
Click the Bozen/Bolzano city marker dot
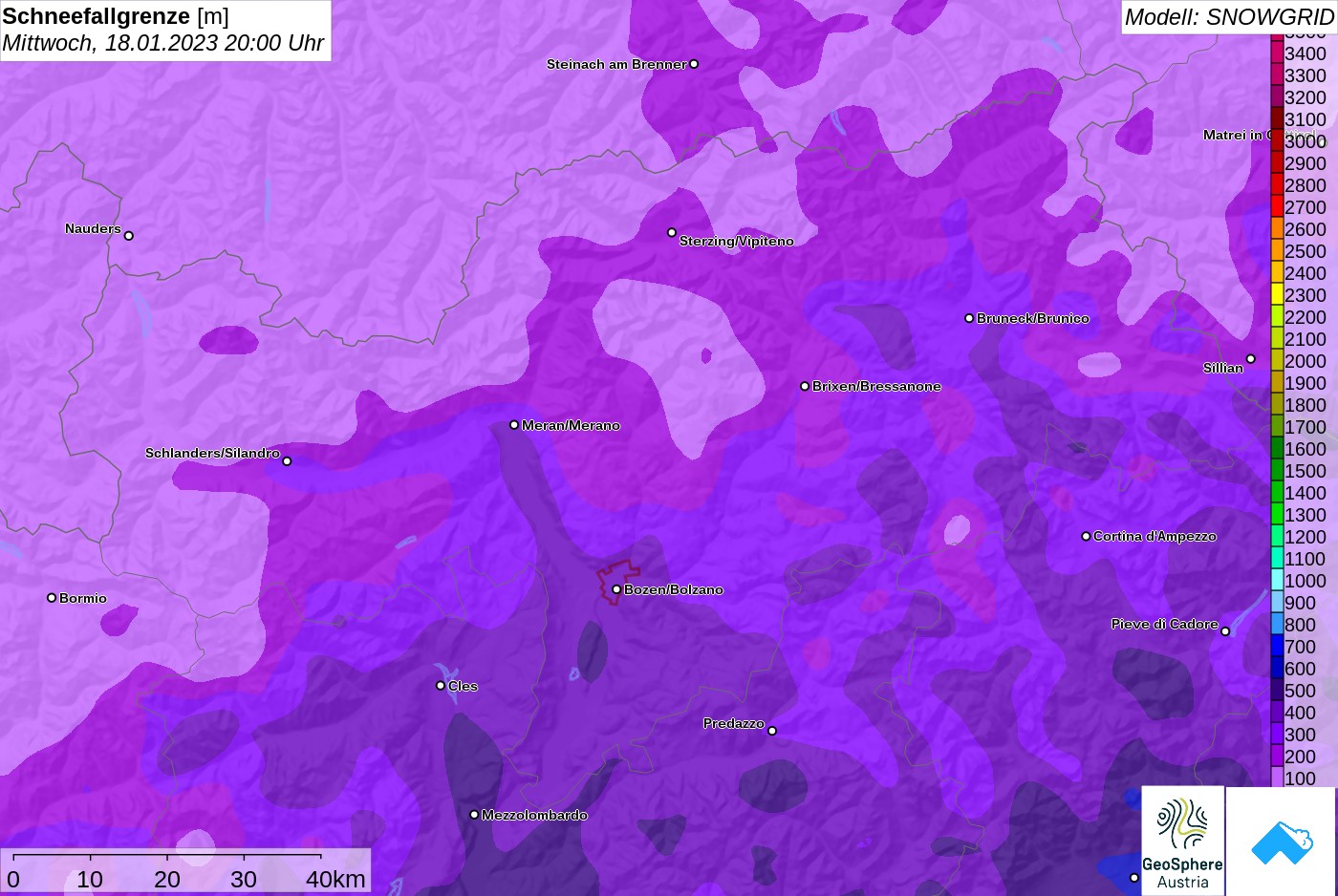(x=616, y=589)
